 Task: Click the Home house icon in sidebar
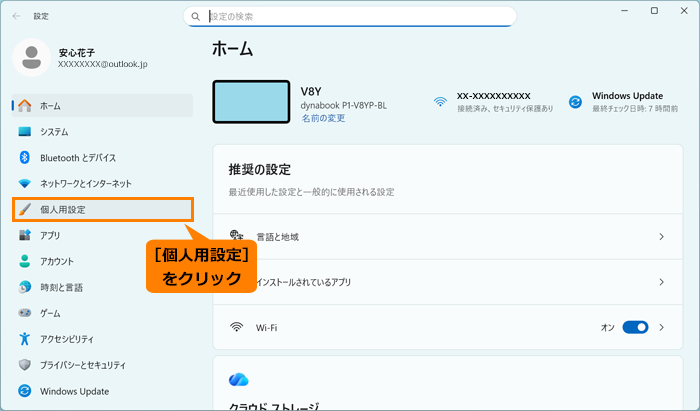tap(25, 106)
